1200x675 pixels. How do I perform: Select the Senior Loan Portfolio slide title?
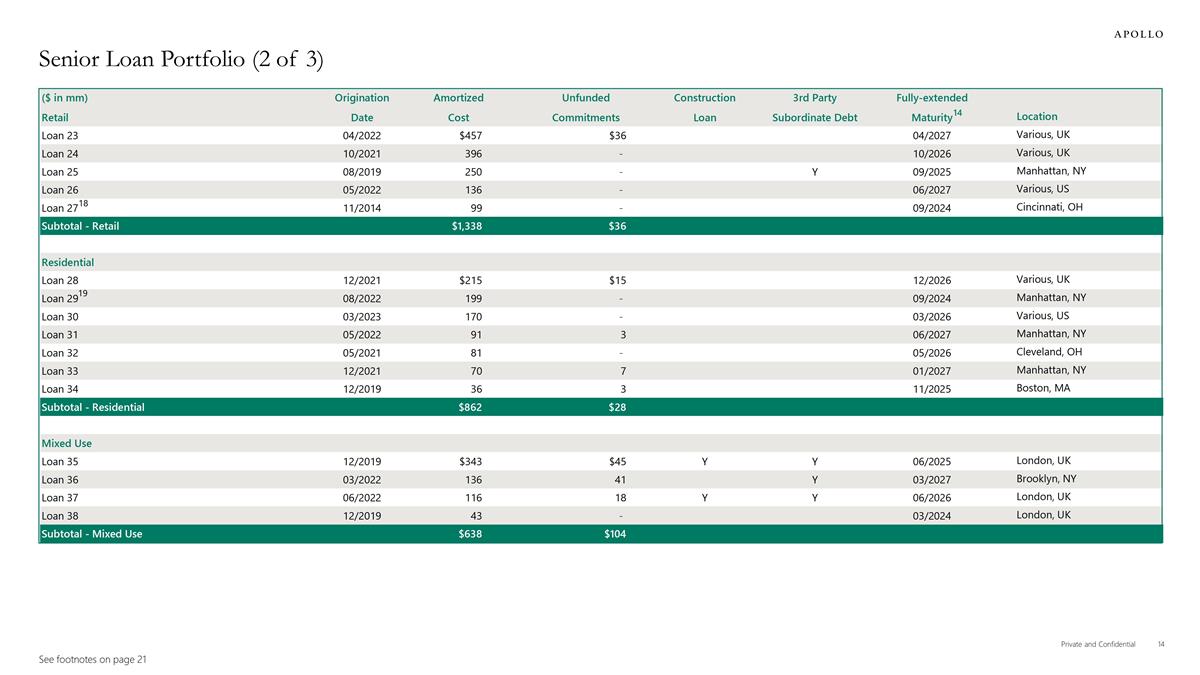click(181, 60)
